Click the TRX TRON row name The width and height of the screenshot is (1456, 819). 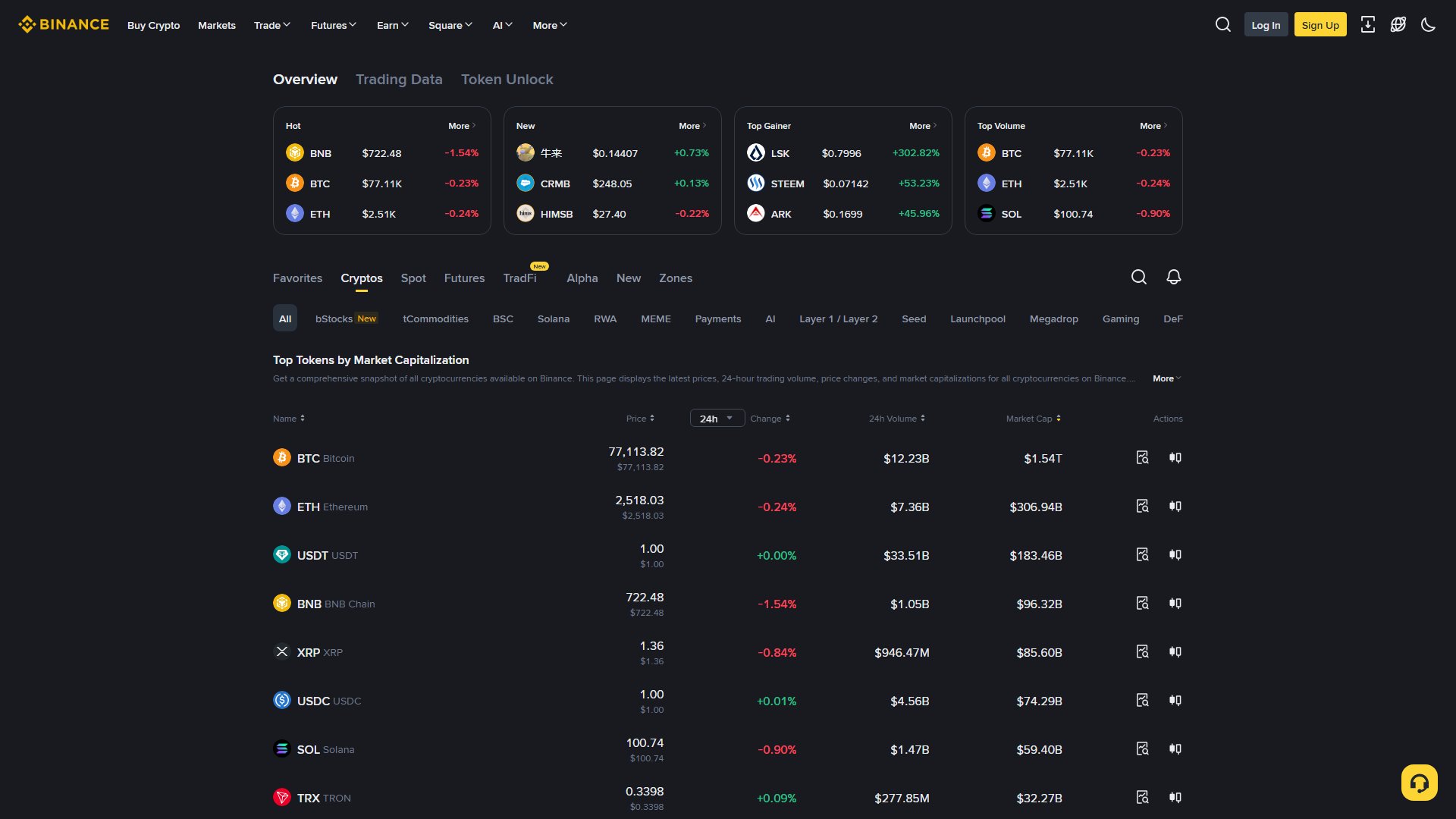[324, 798]
